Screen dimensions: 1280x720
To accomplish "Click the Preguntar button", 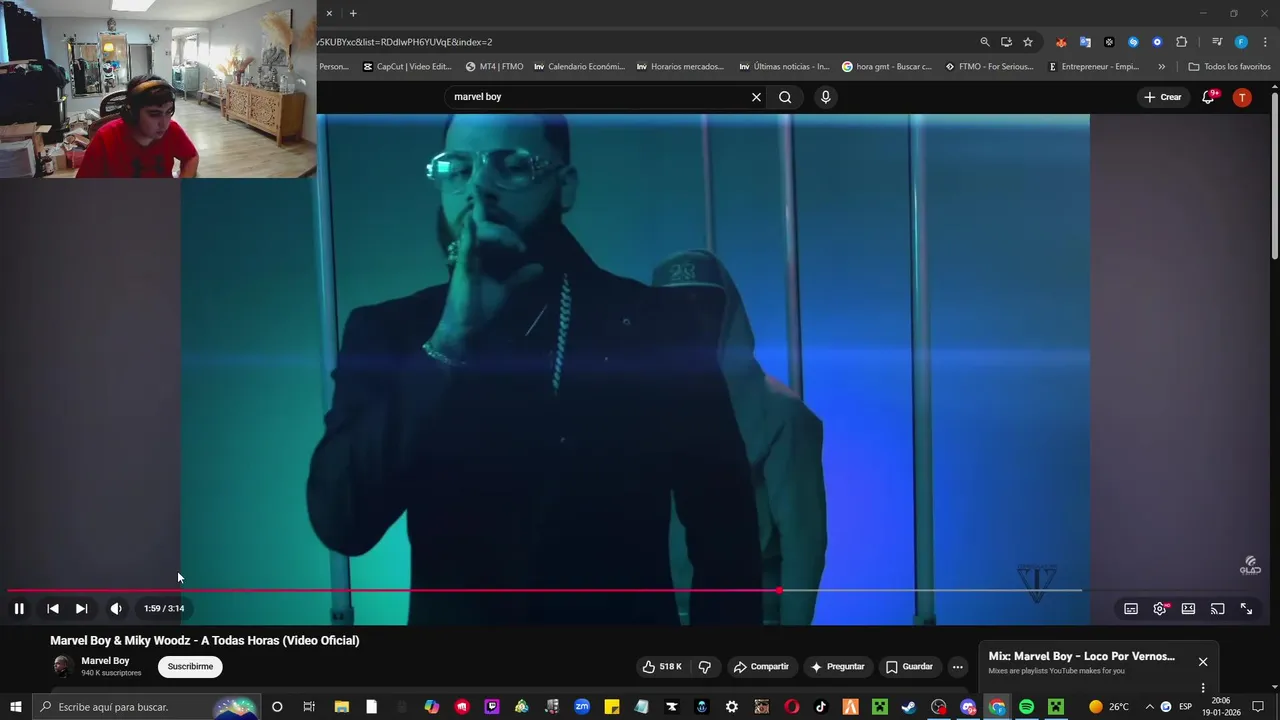I will 837,667.
